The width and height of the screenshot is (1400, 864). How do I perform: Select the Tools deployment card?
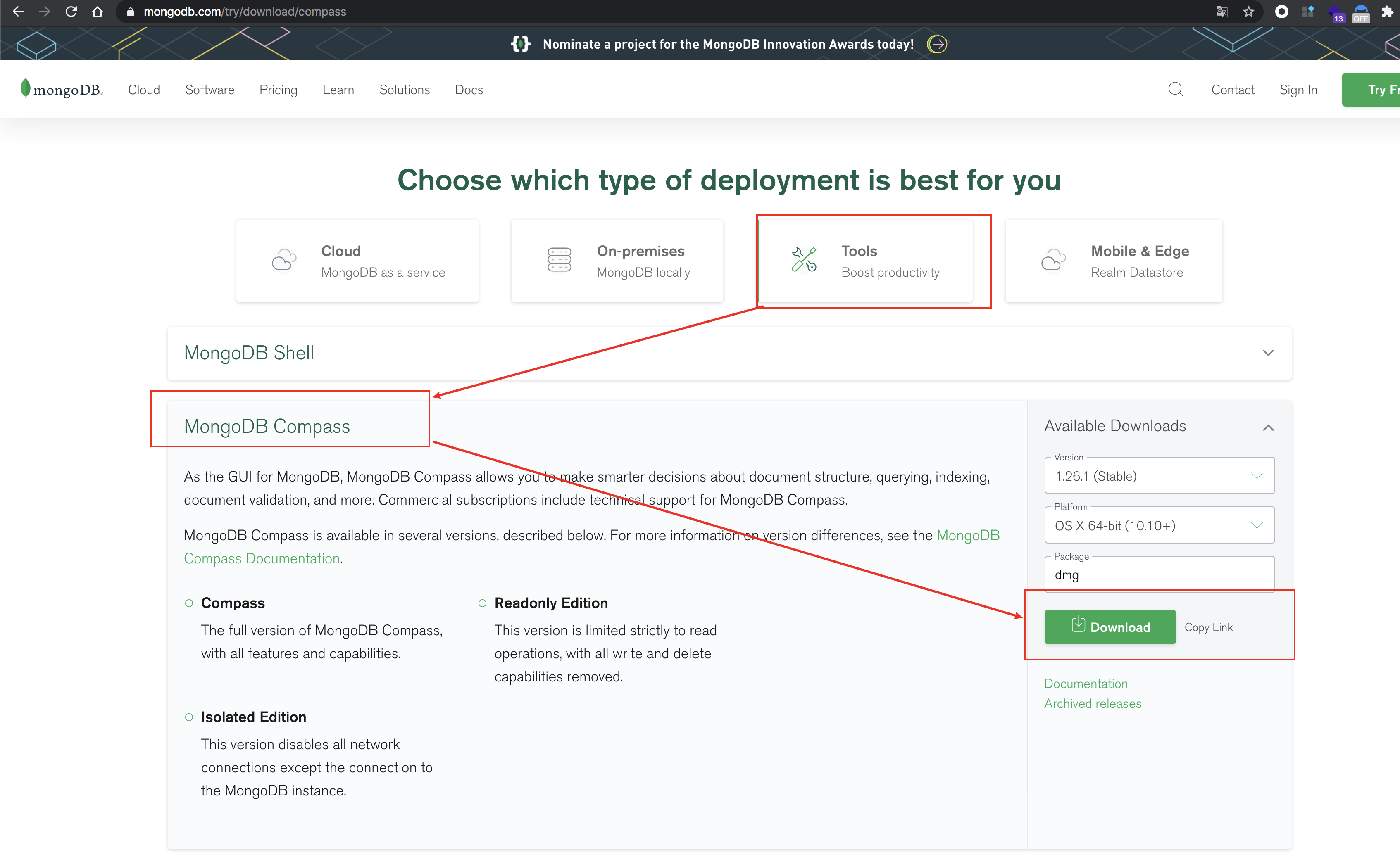(866, 261)
